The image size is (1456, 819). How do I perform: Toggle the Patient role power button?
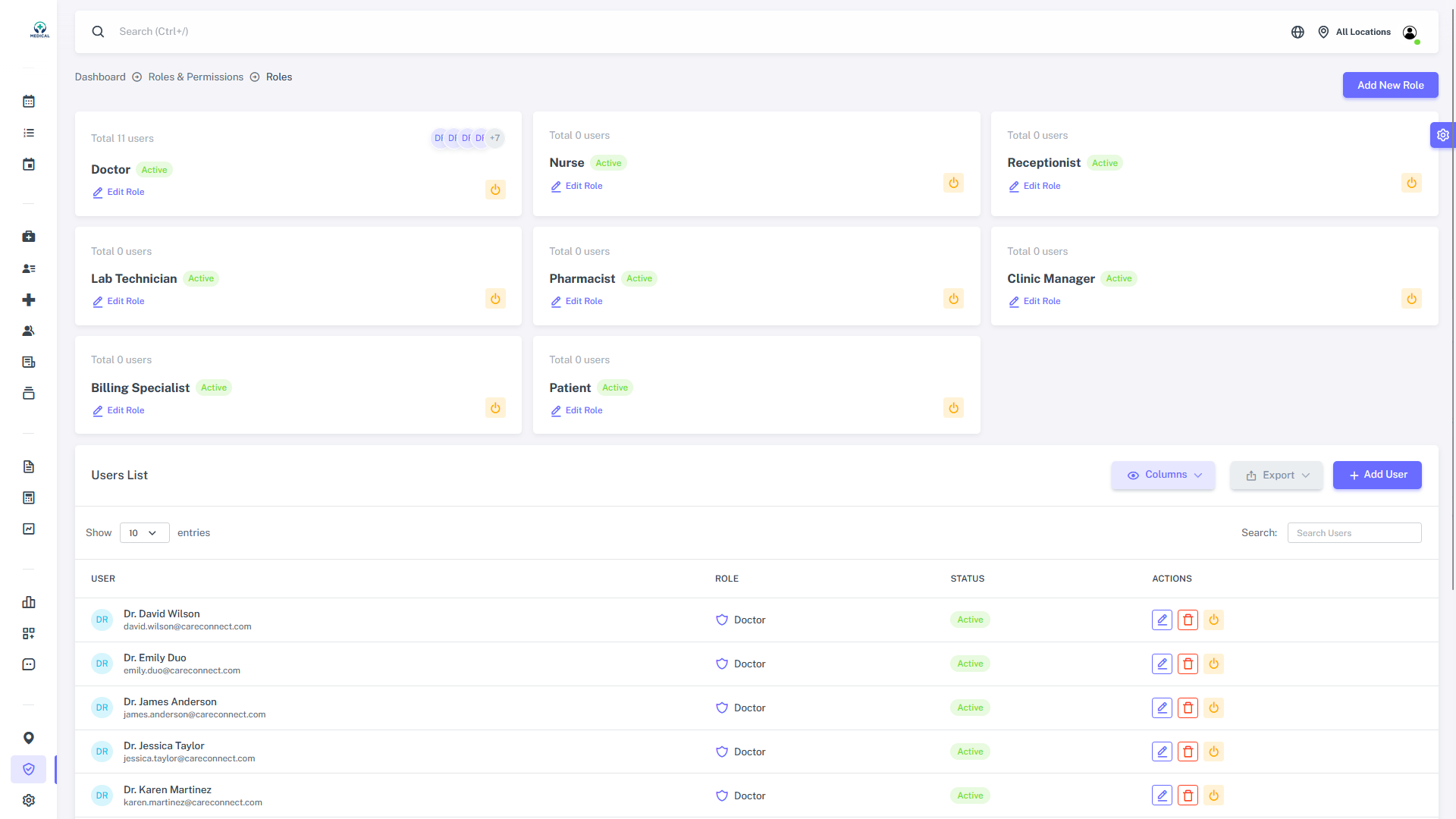tap(953, 408)
